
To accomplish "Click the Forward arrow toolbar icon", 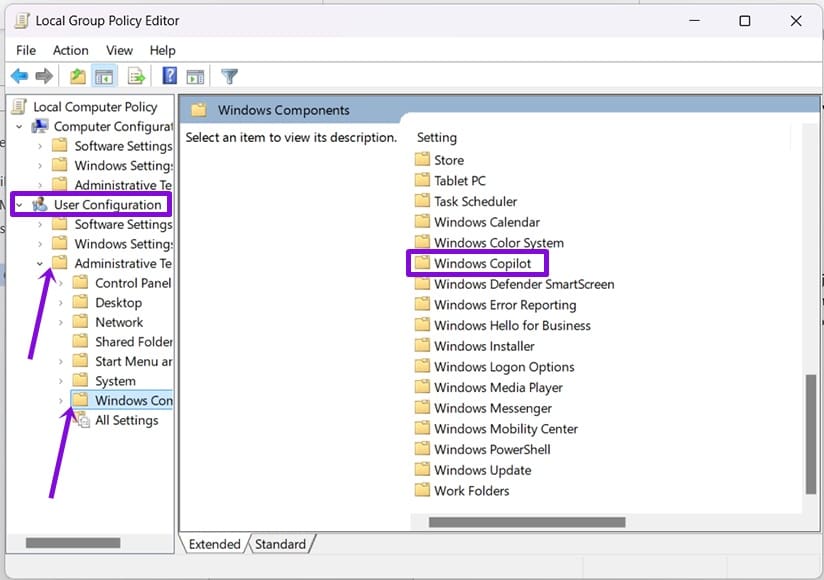I will (x=44, y=76).
